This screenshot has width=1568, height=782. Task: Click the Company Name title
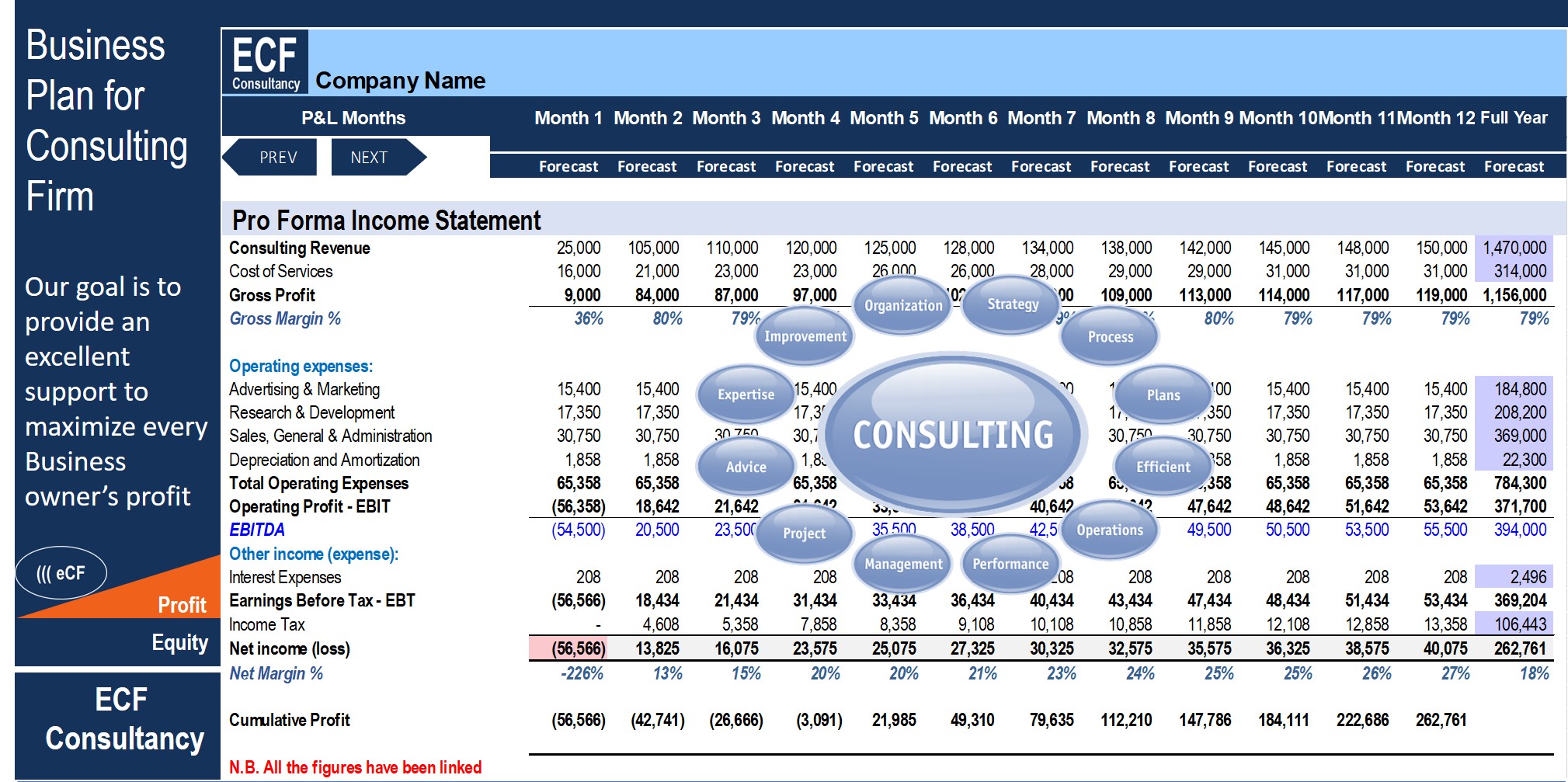coord(400,81)
